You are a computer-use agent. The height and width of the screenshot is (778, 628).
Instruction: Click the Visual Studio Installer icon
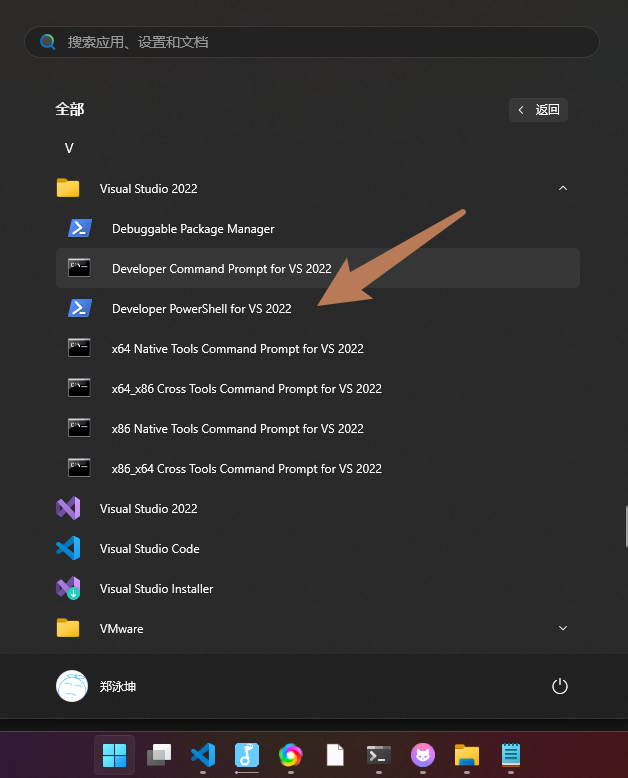pos(68,588)
